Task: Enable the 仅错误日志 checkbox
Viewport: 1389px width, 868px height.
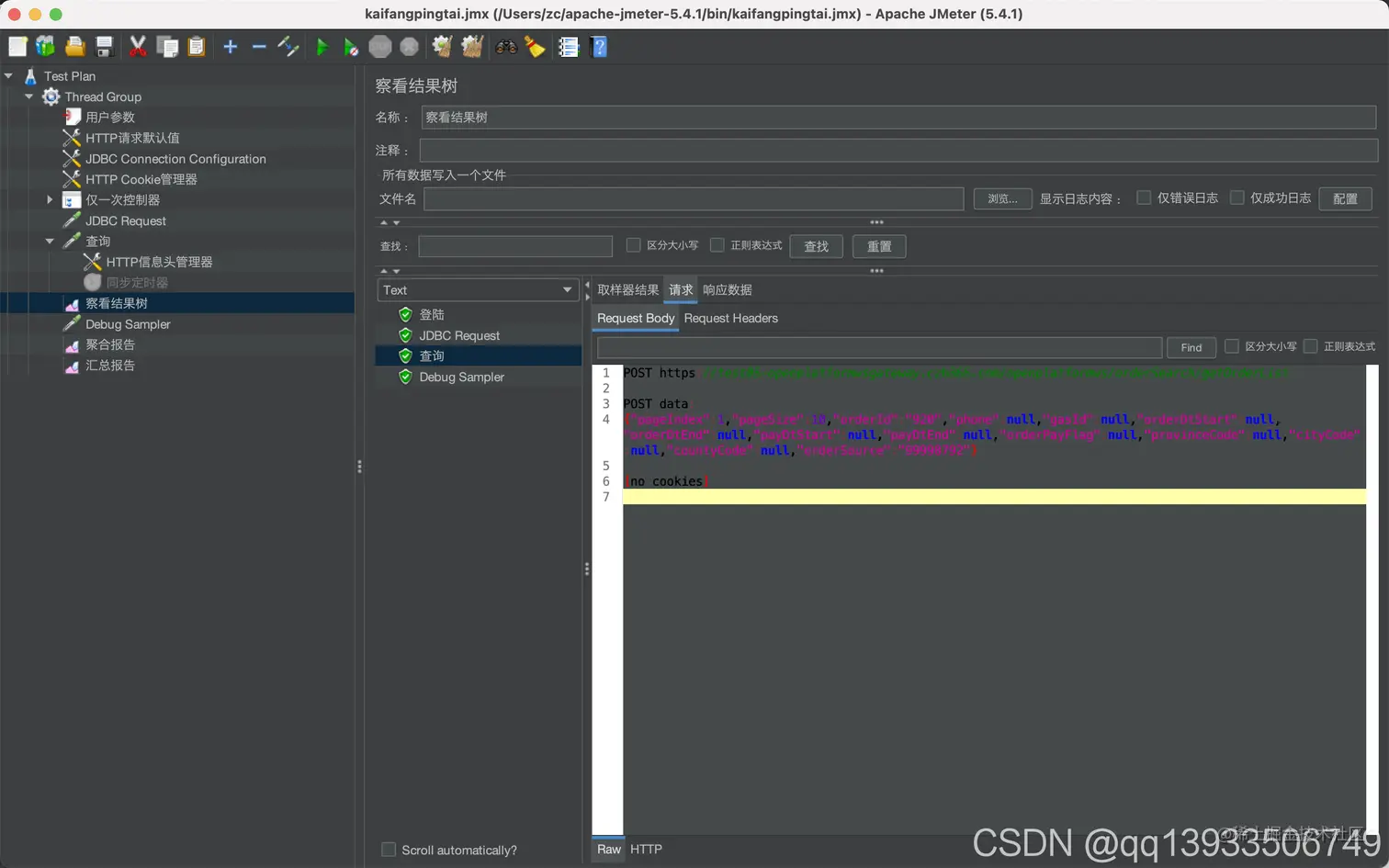Action: coord(1144,197)
